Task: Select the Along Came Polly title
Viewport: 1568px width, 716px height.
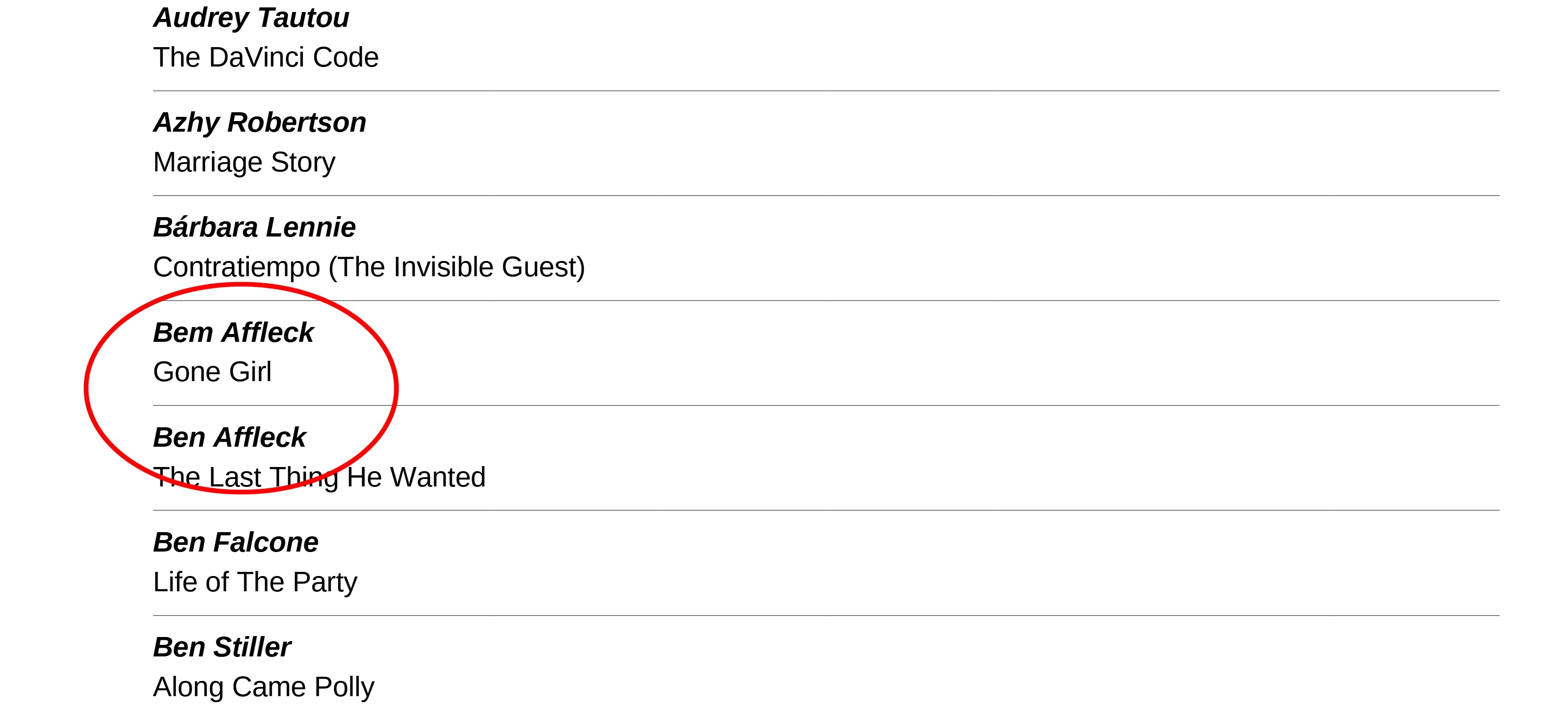Action: [x=264, y=687]
